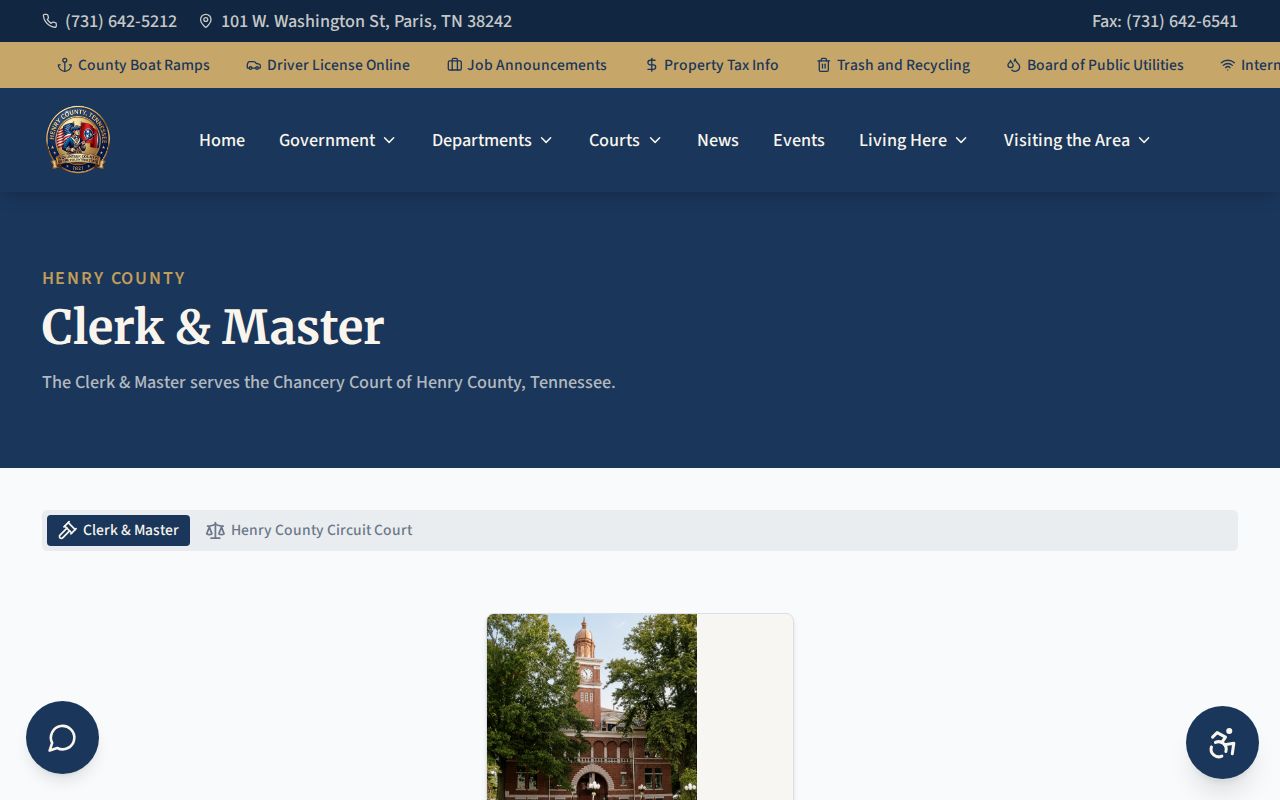Click the fax number text in top bar
The height and width of the screenshot is (800, 1280).
1165,21
